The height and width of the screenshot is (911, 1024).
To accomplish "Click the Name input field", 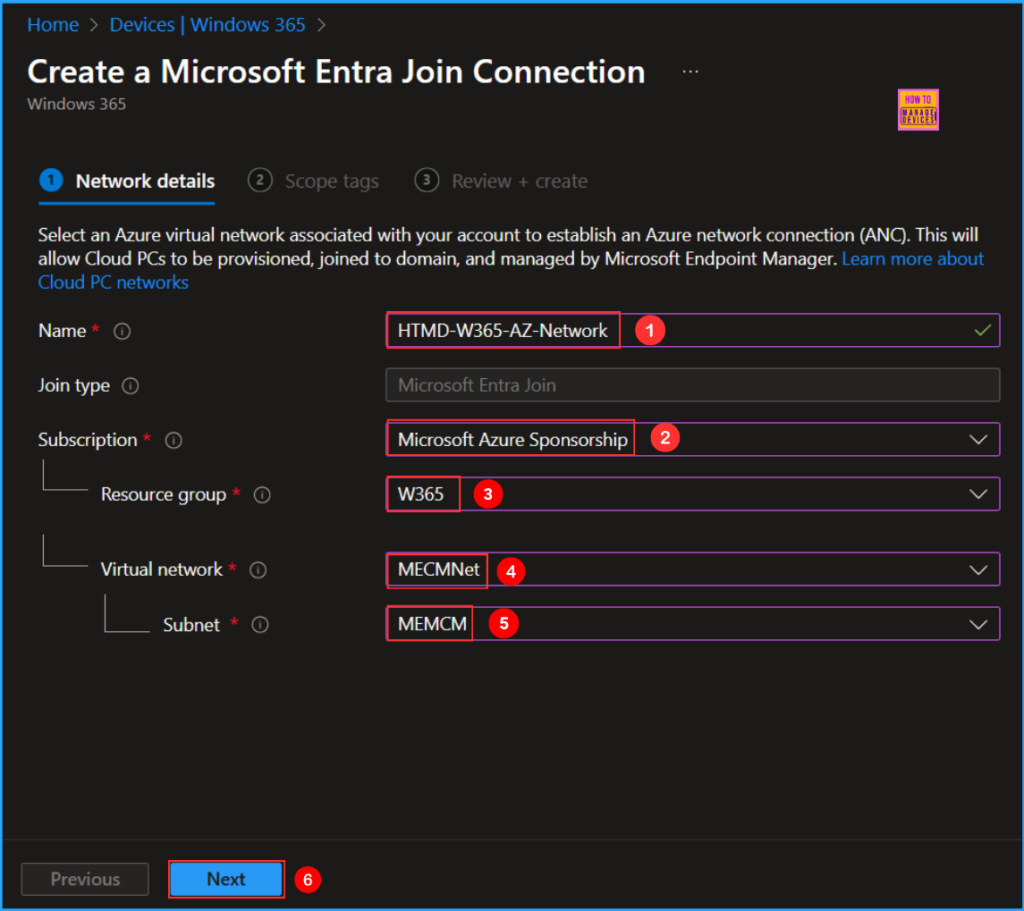I will (x=693, y=330).
